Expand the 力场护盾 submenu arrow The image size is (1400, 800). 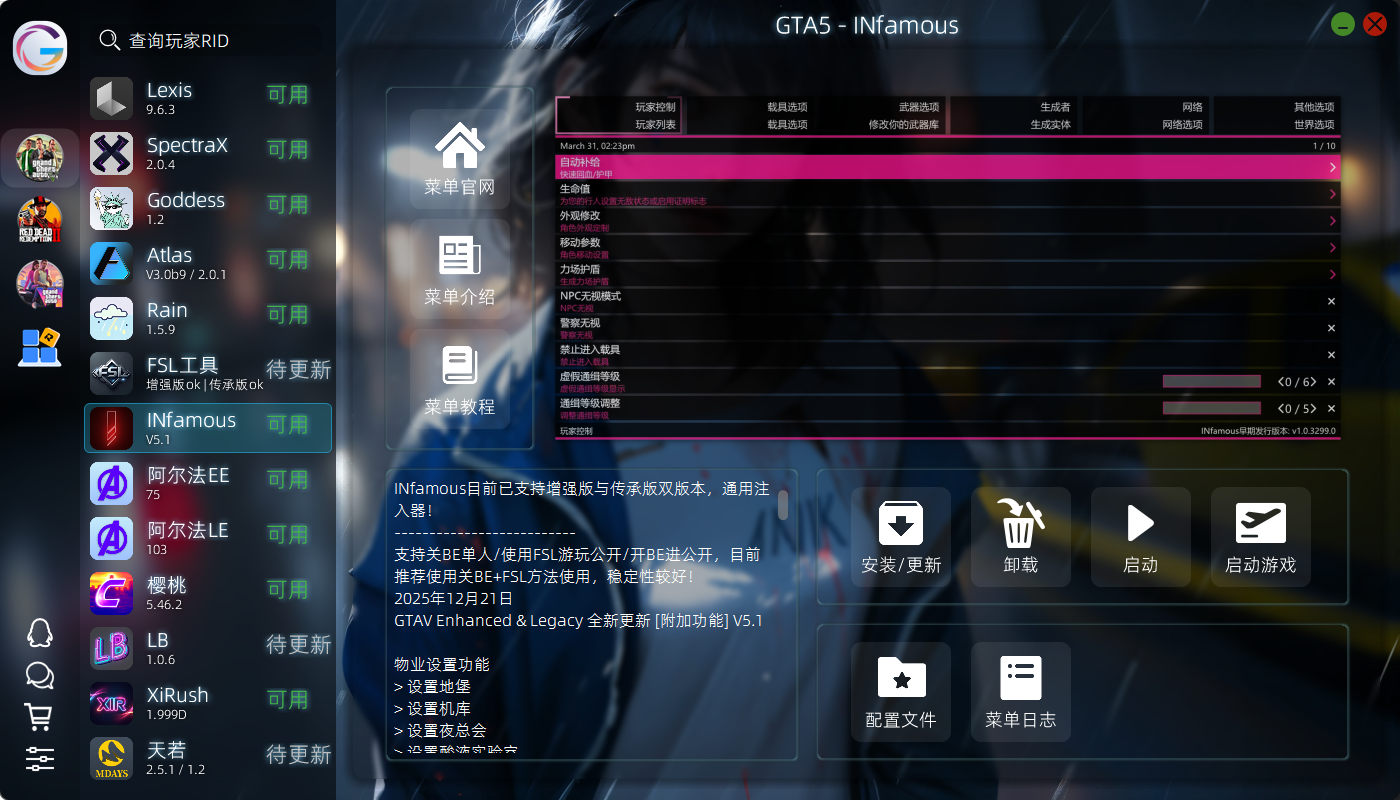(x=1332, y=275)
